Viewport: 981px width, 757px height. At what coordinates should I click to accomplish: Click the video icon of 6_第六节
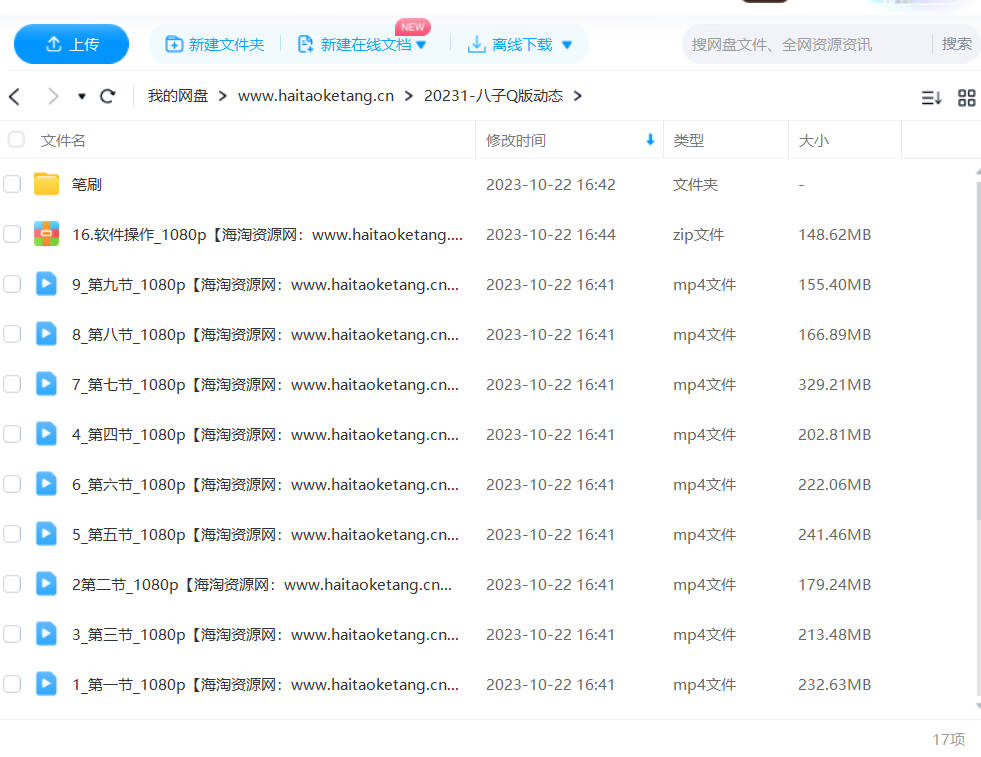46,484
